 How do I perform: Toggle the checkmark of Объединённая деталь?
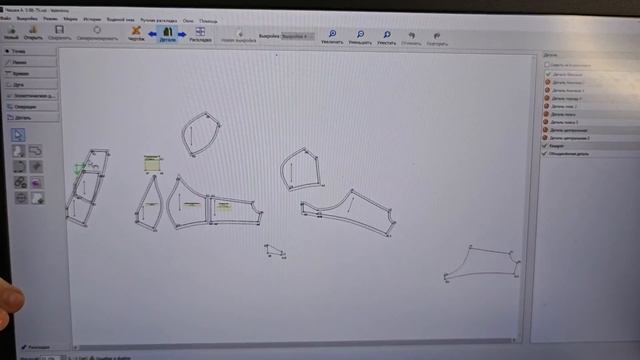pos(544,153)
